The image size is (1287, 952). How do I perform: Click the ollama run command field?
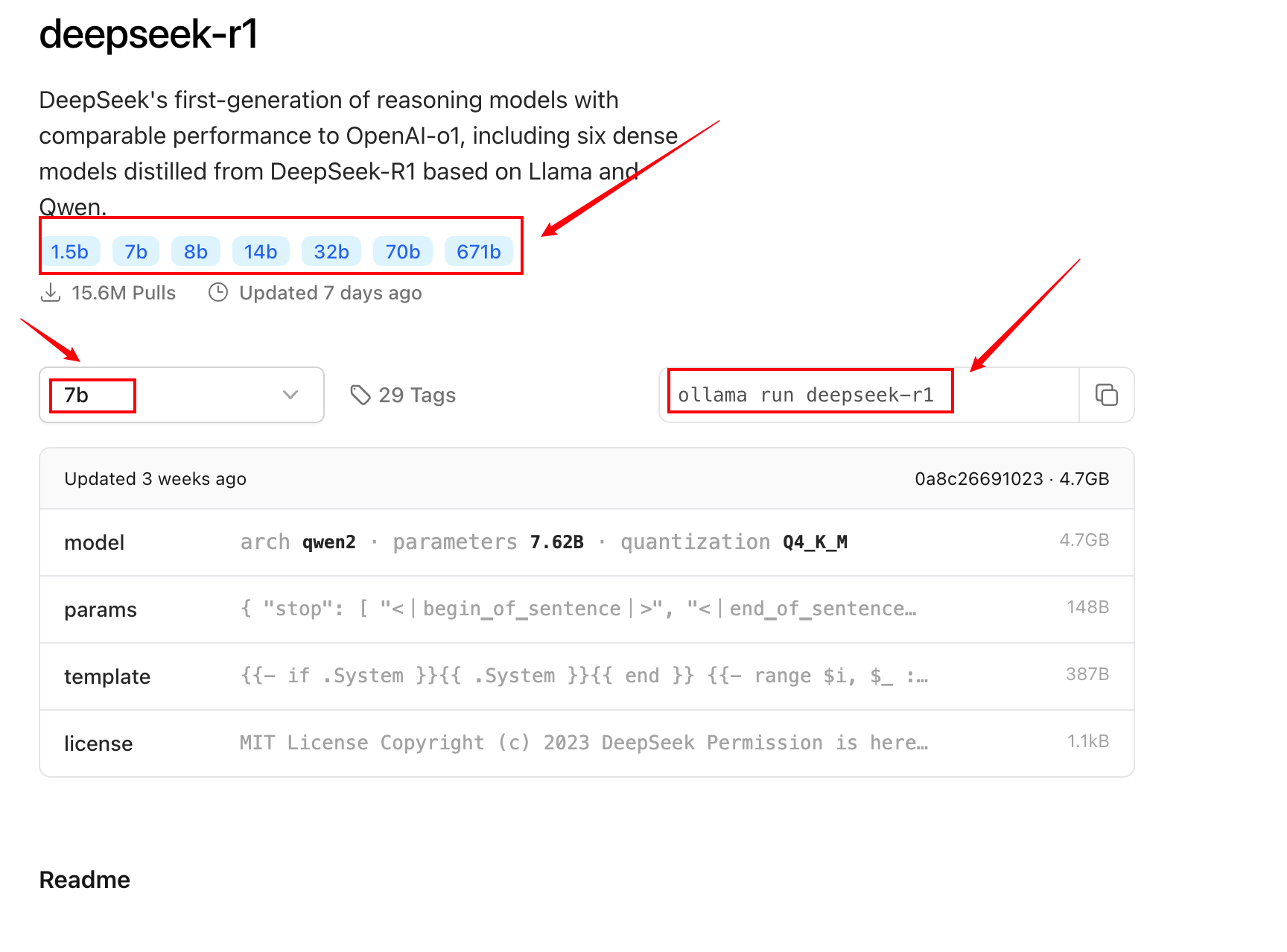pos(868,395)
